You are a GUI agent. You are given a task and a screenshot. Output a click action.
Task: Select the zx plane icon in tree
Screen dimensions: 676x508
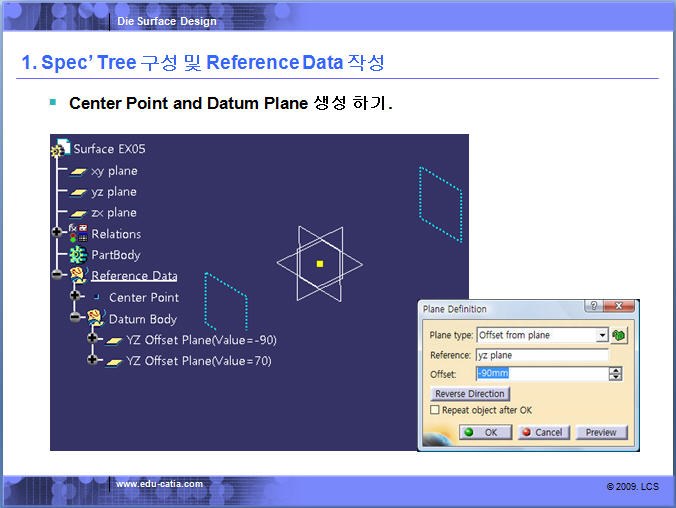tap(79, 213)
